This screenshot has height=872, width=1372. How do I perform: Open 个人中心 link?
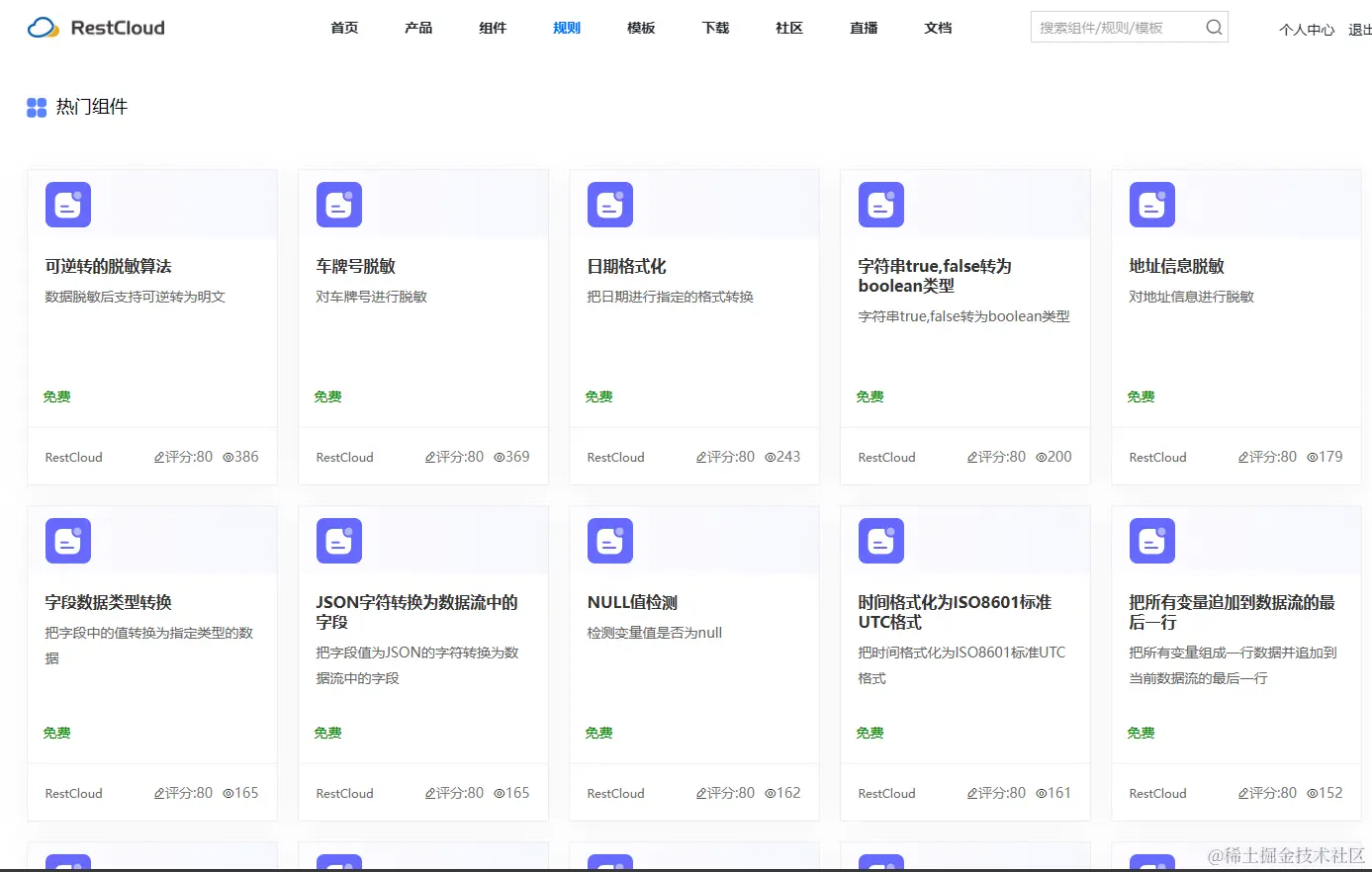tap(1307, 30)
